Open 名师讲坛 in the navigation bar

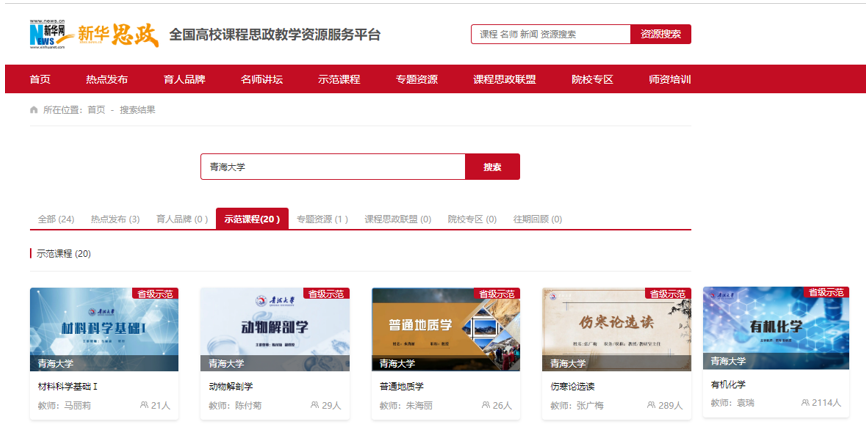(x=262, y=80)
